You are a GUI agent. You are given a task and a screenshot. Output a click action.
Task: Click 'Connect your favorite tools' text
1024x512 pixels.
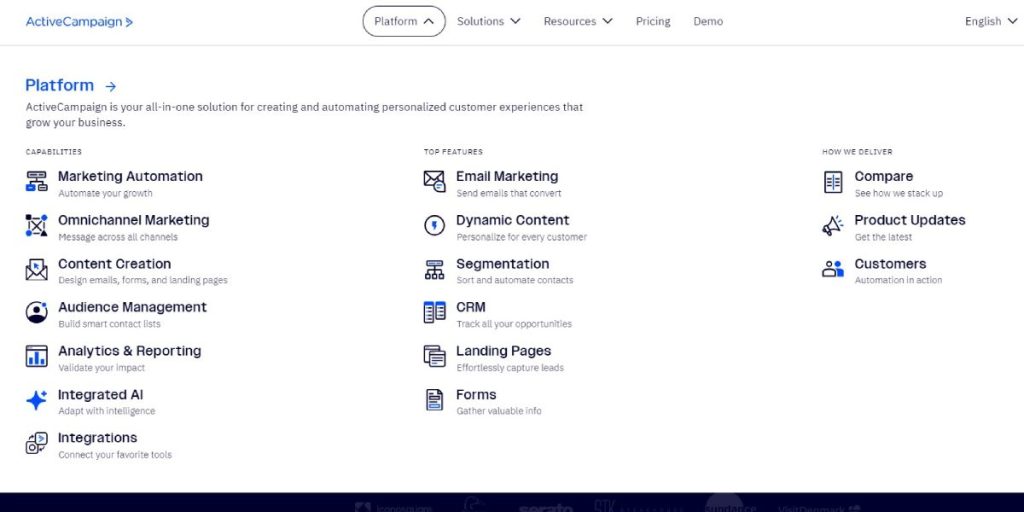tap(115, 455)
